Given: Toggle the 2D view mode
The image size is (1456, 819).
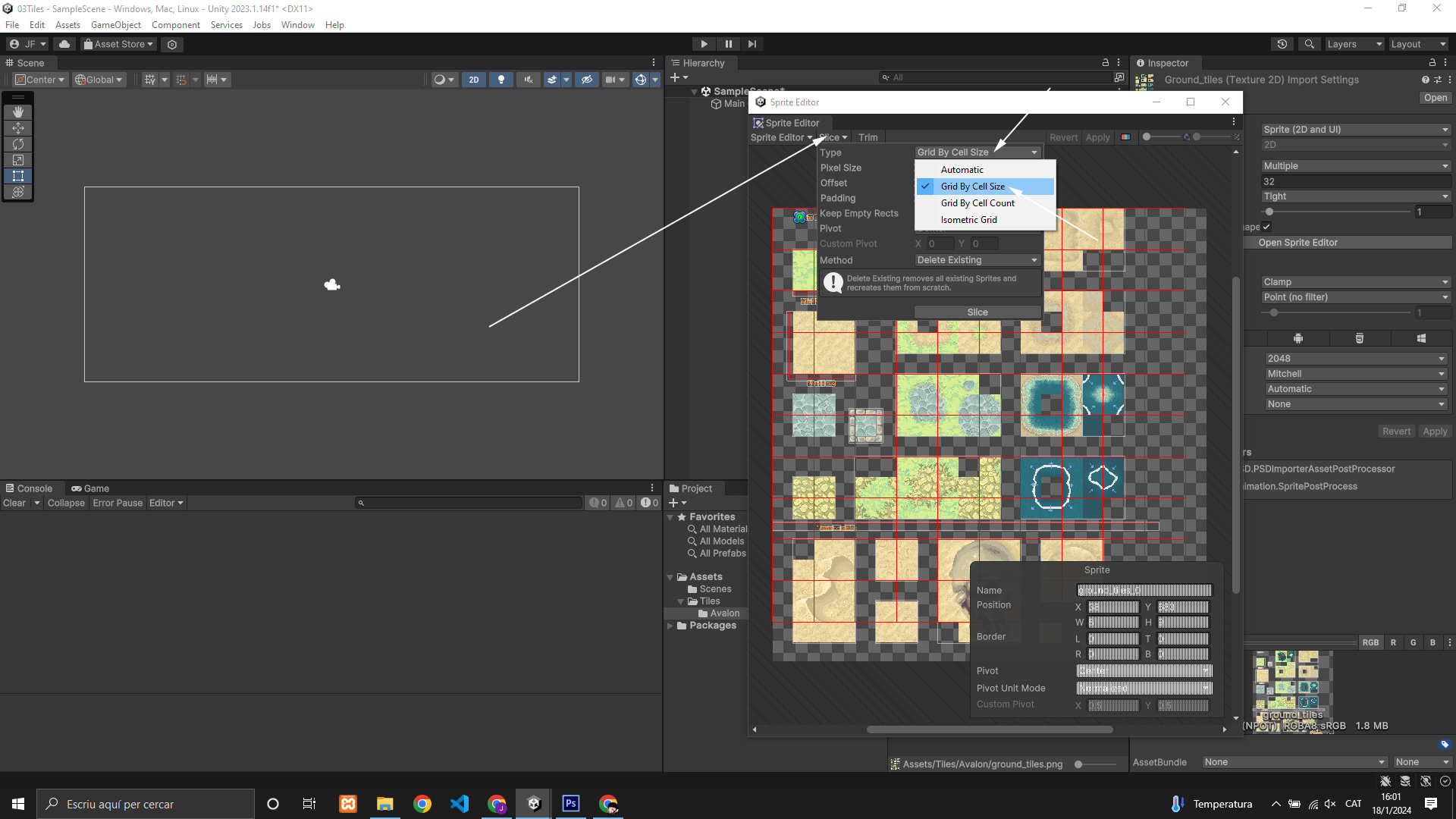Looking at the screenshot, I should [474, 80].
